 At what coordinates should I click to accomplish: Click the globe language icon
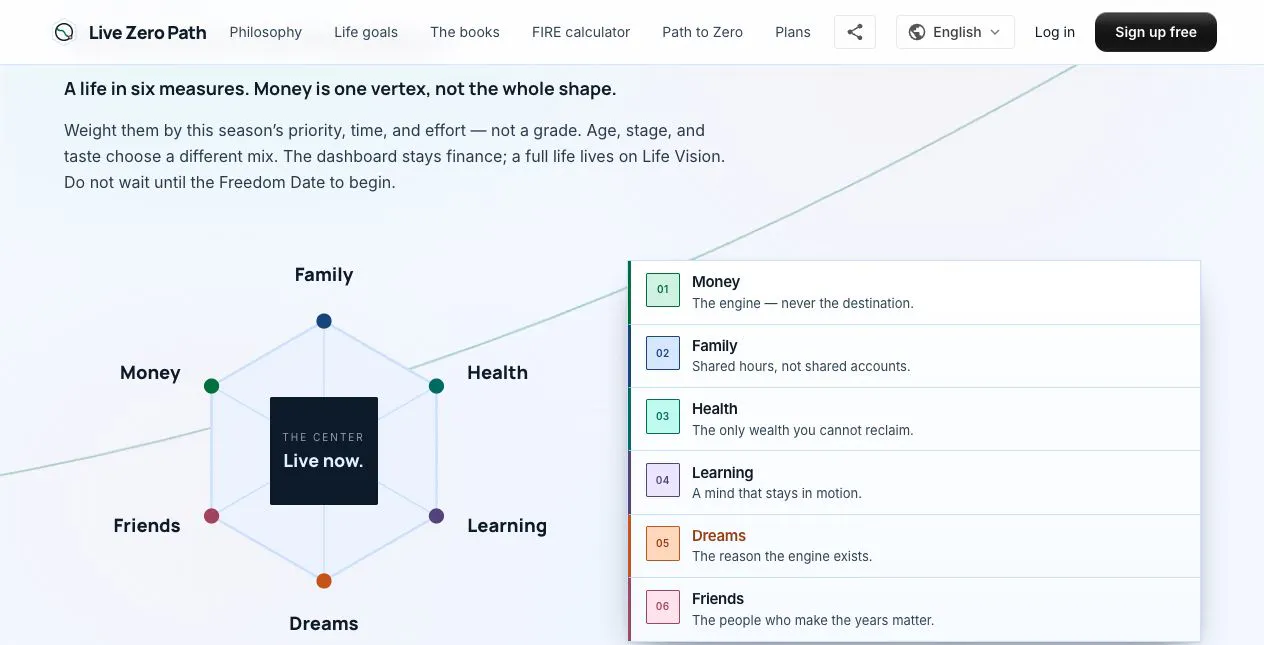917,32
